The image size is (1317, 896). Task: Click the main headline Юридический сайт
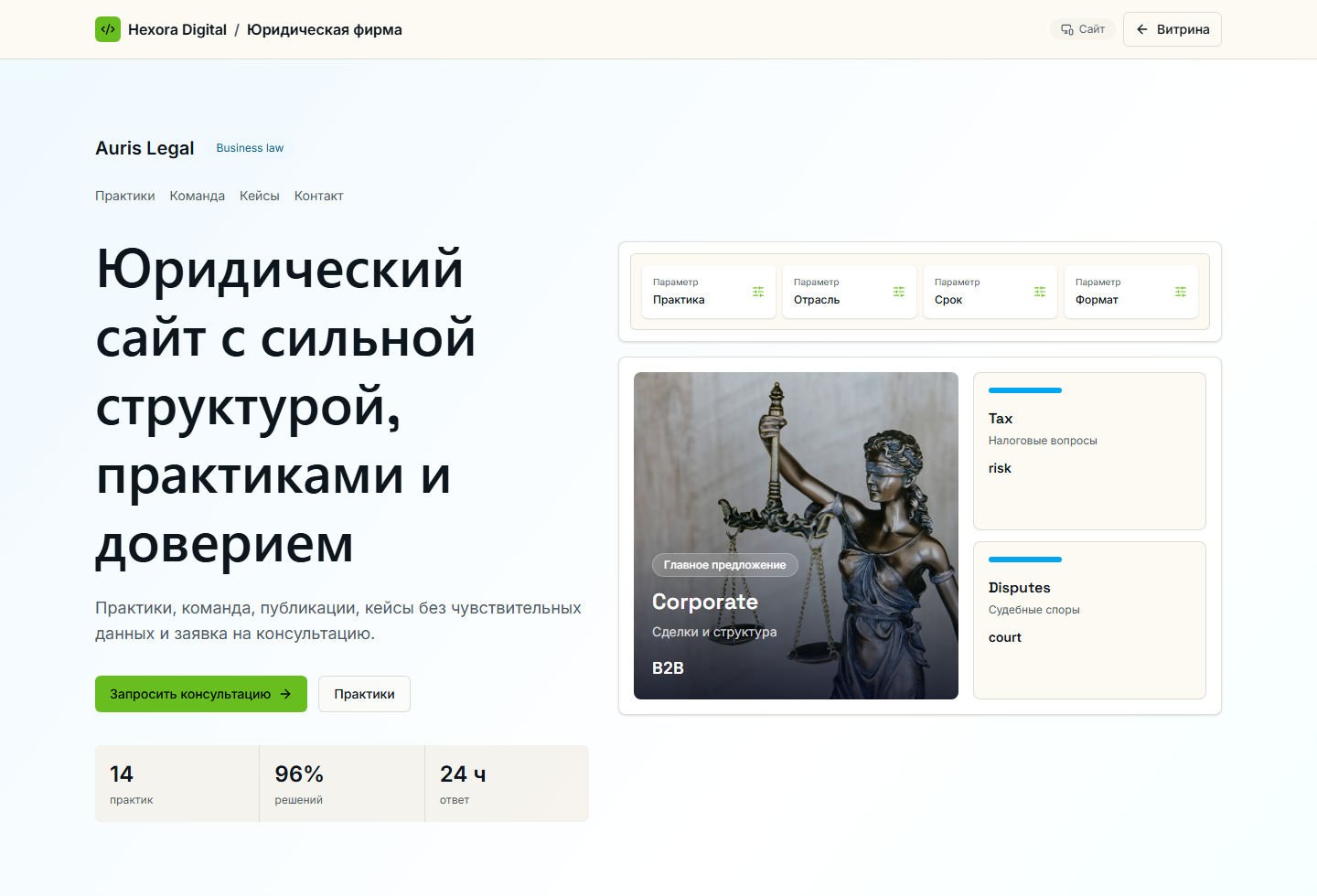[286, 406]
